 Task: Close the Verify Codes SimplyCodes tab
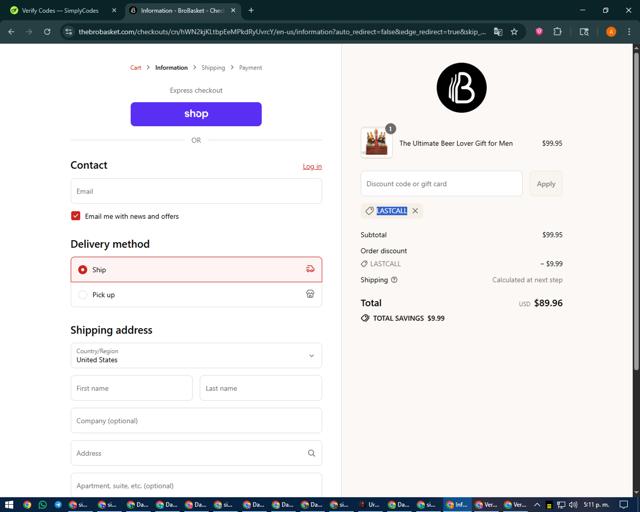point(114,10)
